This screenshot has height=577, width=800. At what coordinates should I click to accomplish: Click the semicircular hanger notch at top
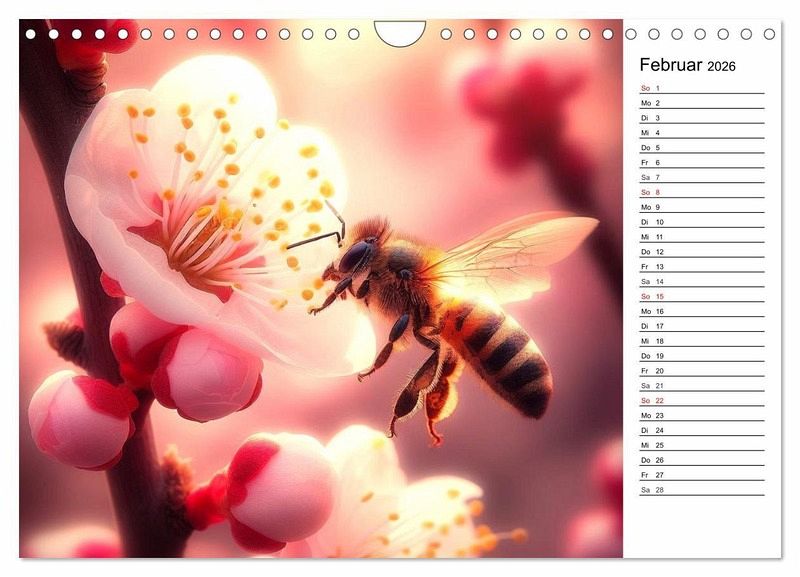400,32
